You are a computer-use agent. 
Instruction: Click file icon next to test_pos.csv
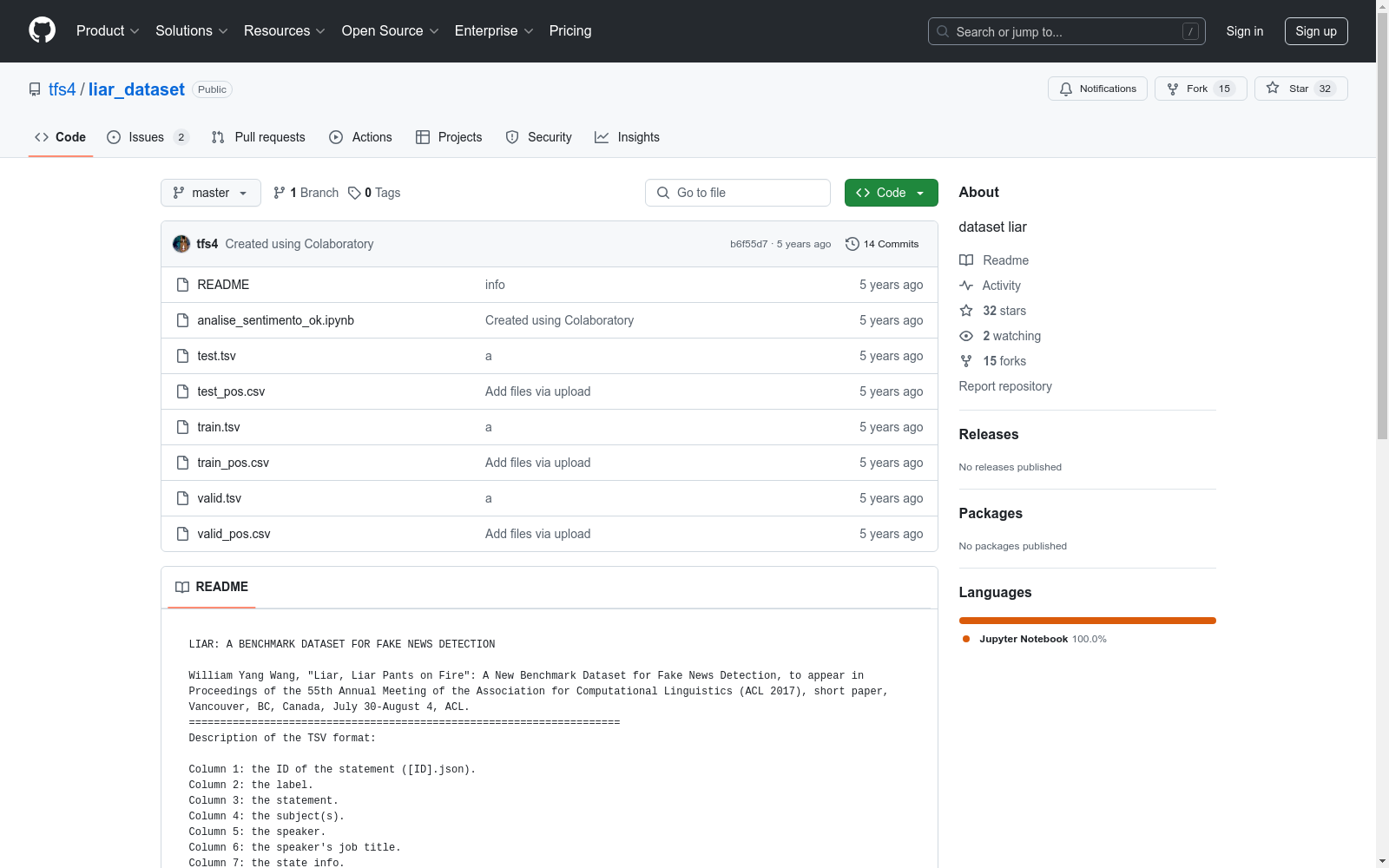pos(182,391)
